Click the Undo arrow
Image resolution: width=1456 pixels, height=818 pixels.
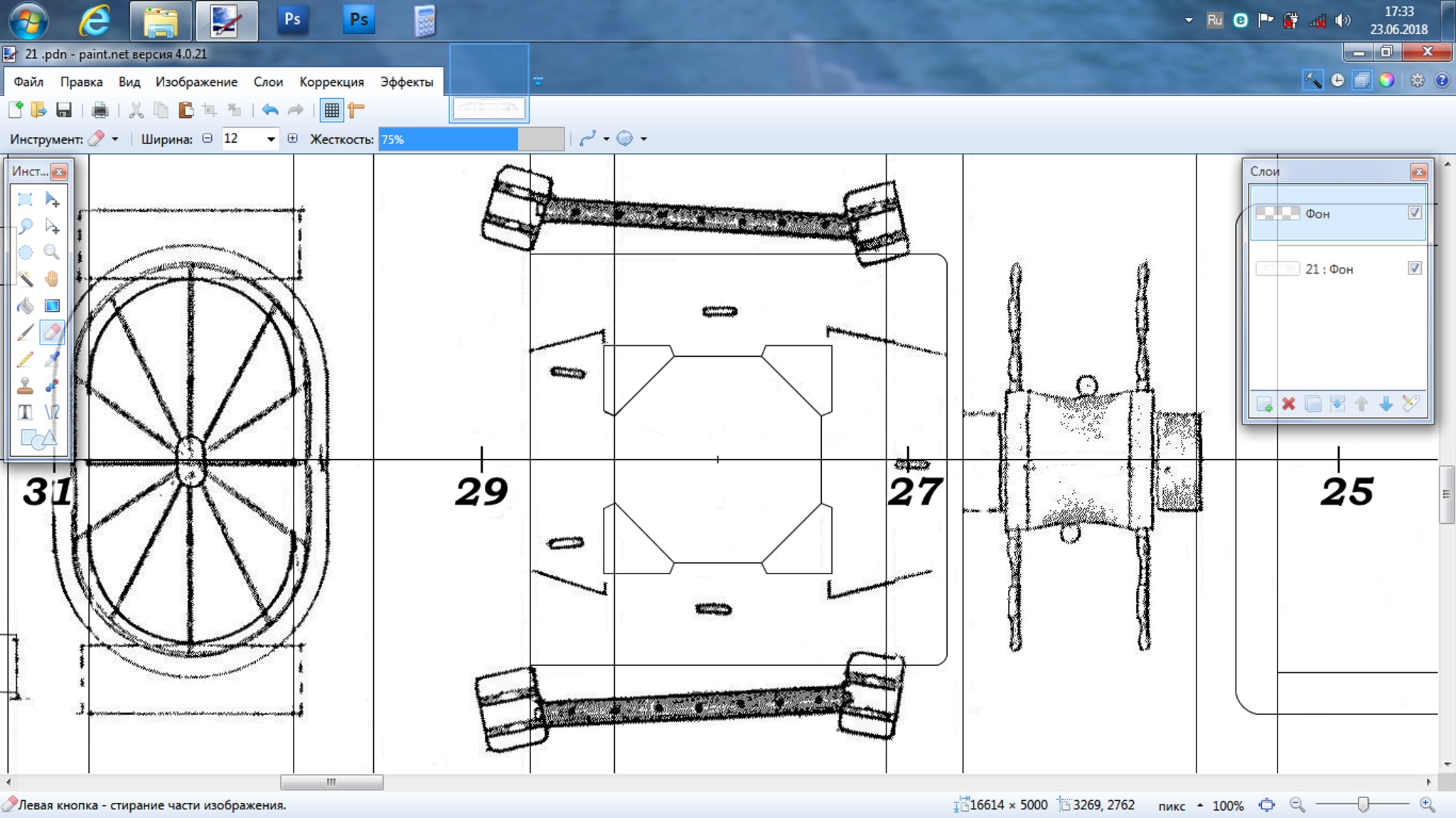(x=269, y=109)
